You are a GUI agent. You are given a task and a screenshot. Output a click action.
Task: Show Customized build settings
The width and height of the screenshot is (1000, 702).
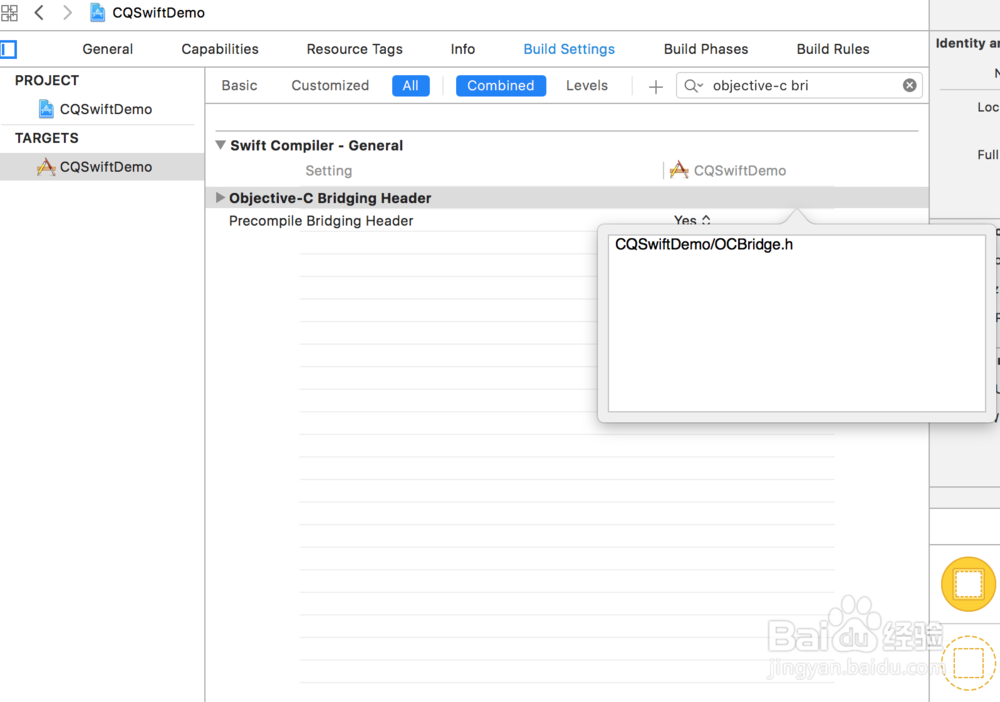[x=330, y=85]
